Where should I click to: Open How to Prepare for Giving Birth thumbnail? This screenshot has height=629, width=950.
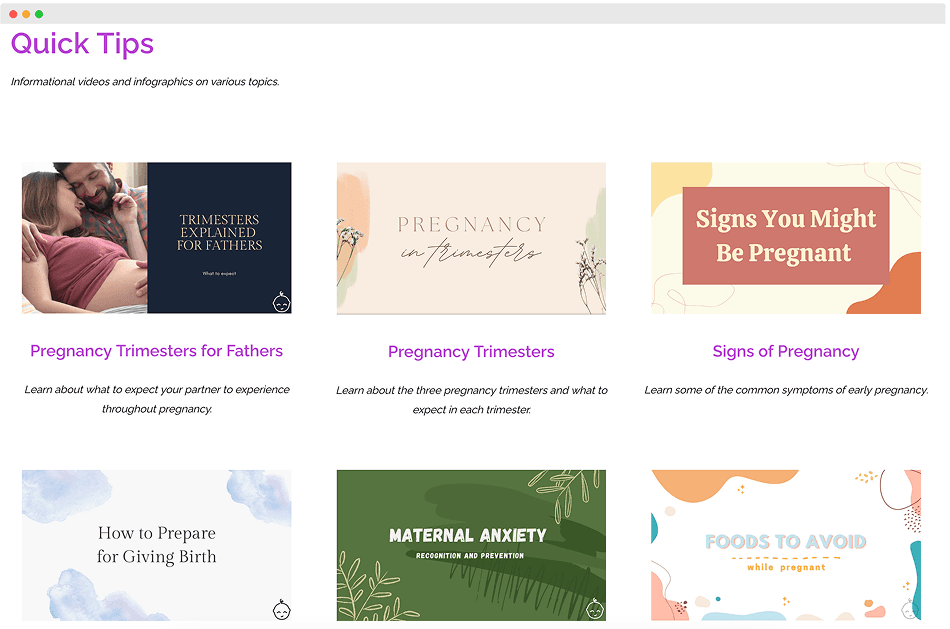coord(156,545)
